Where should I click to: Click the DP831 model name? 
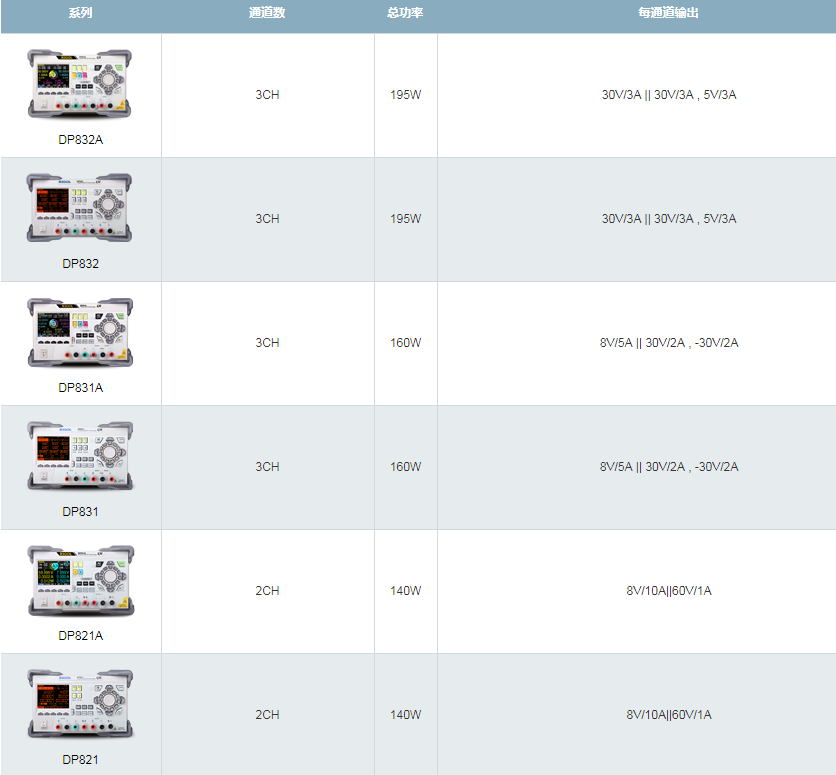click(x=81, y=512)
